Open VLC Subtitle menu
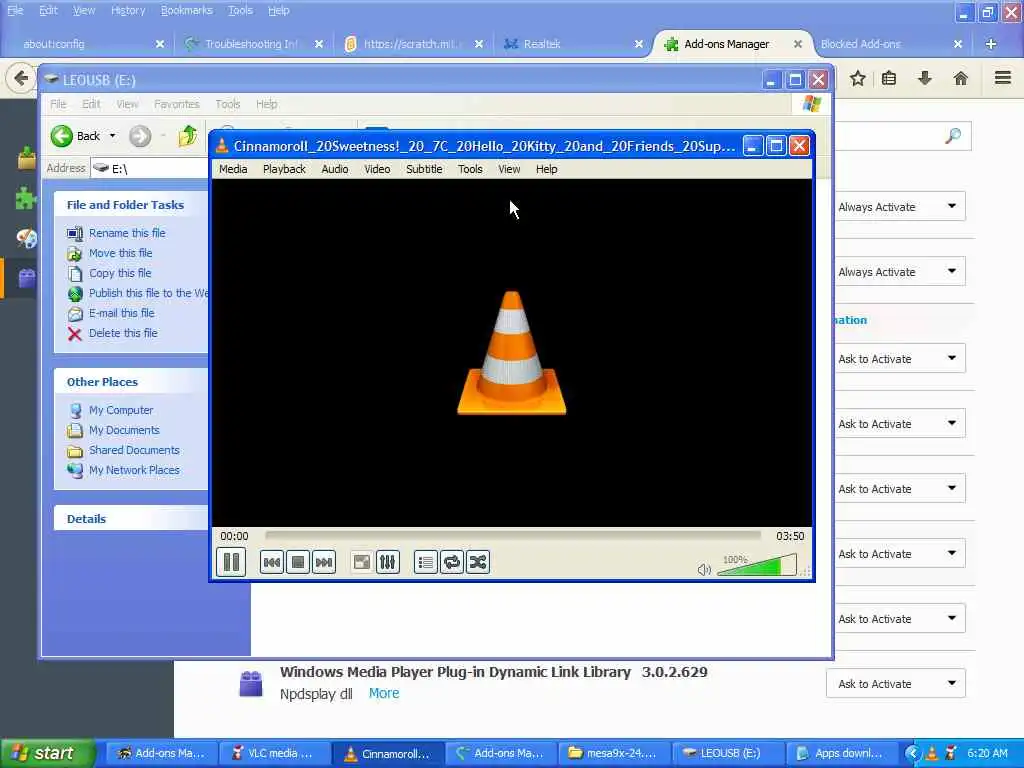 click(424, 169)
